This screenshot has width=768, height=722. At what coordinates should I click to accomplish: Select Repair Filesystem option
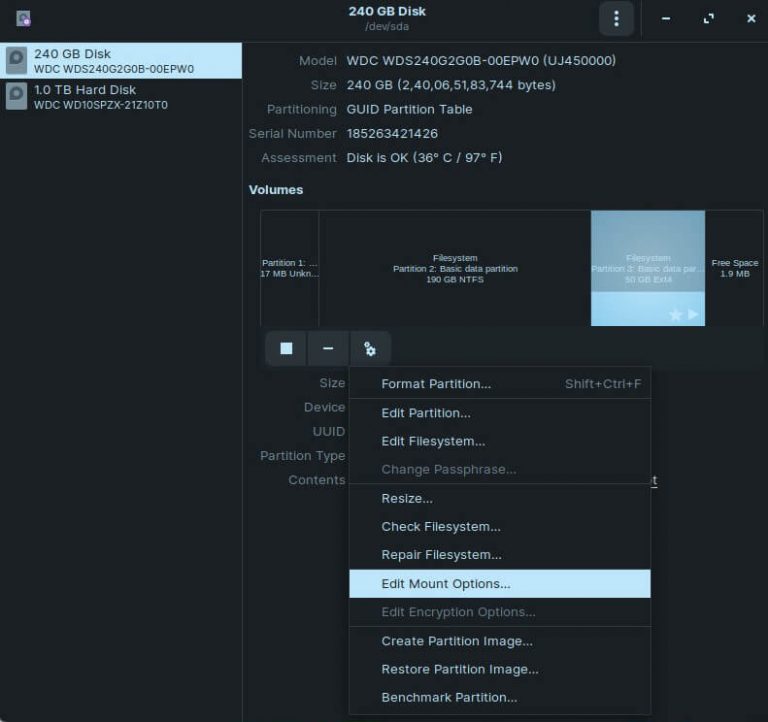pos(441,555)
